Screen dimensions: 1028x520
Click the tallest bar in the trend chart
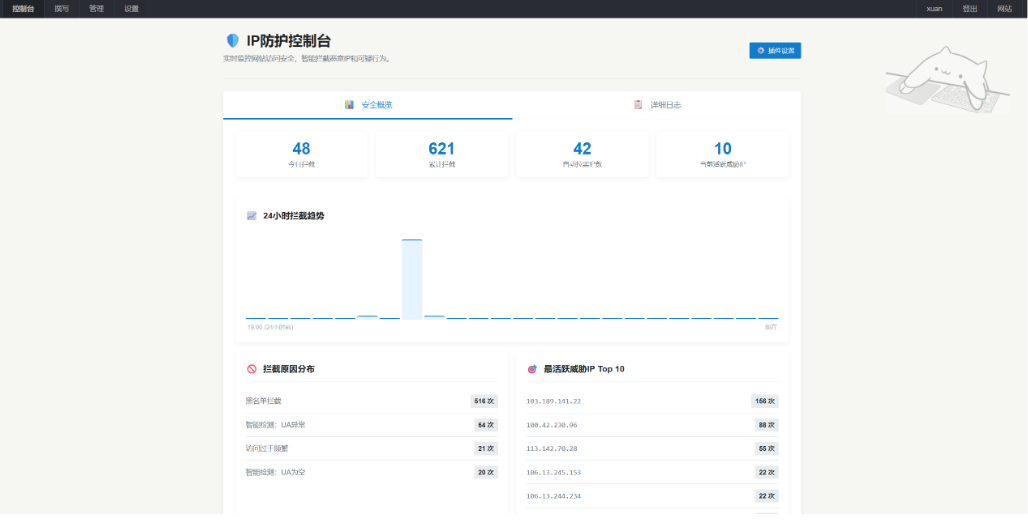(412, 278)
